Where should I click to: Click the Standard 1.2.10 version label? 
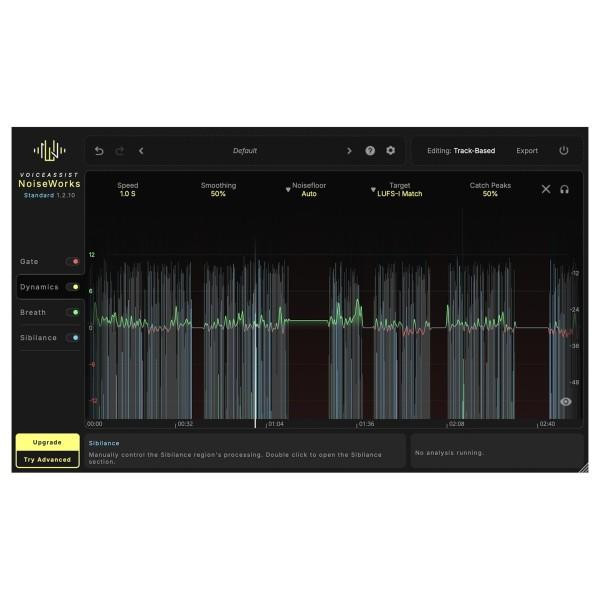[49, 195]
